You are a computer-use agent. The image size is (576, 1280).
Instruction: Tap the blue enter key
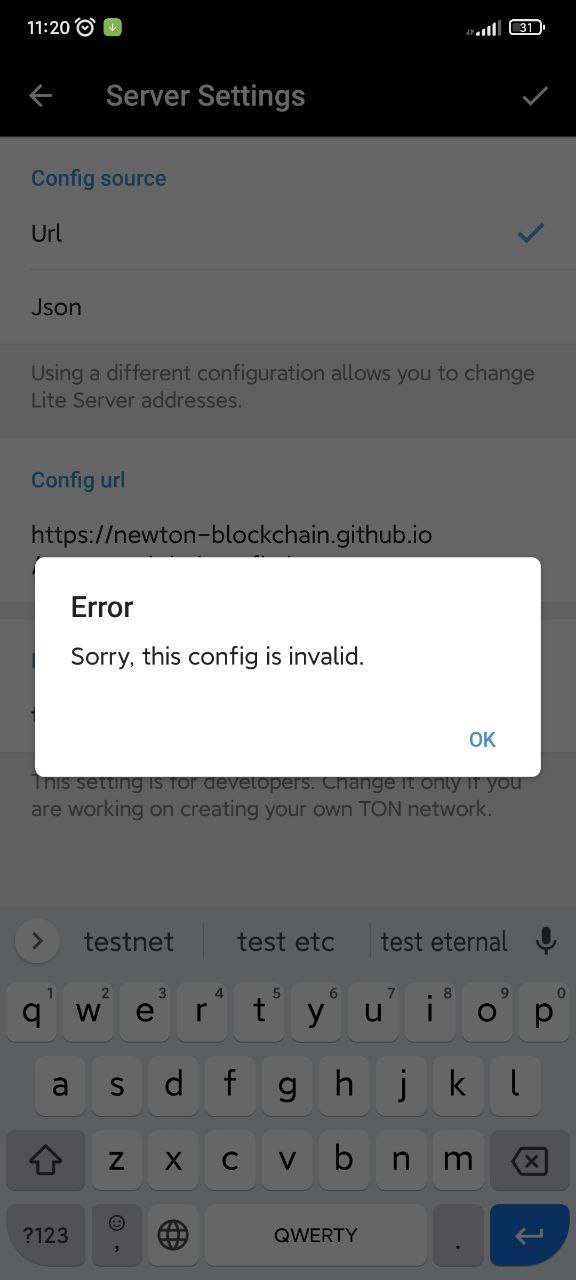click(529, 1235)
